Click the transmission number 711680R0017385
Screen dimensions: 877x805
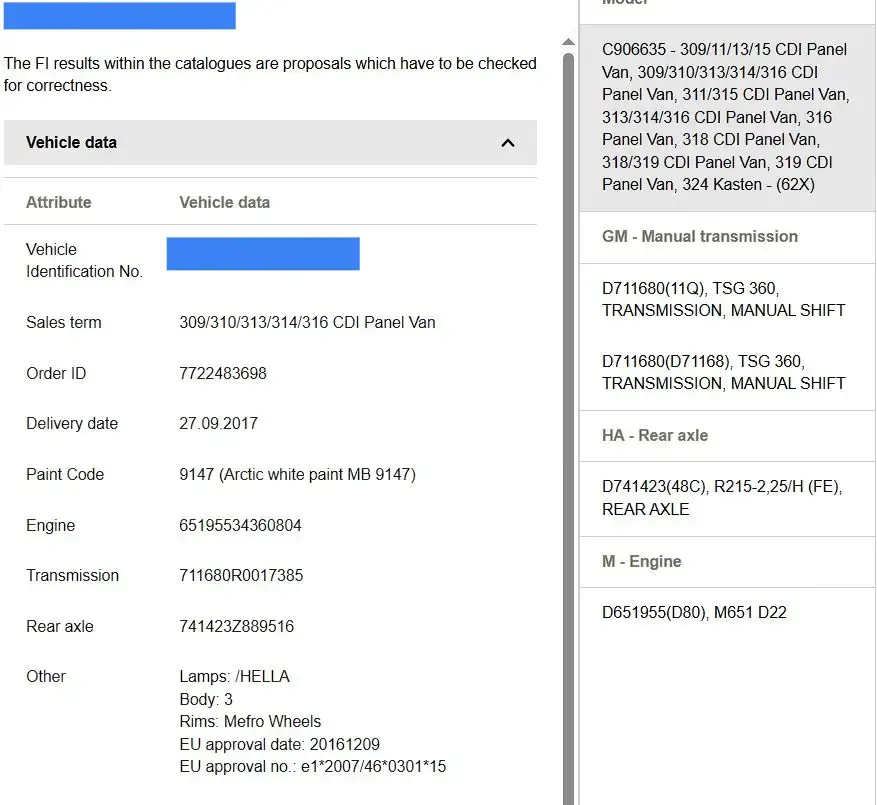[x=241, y=575]
